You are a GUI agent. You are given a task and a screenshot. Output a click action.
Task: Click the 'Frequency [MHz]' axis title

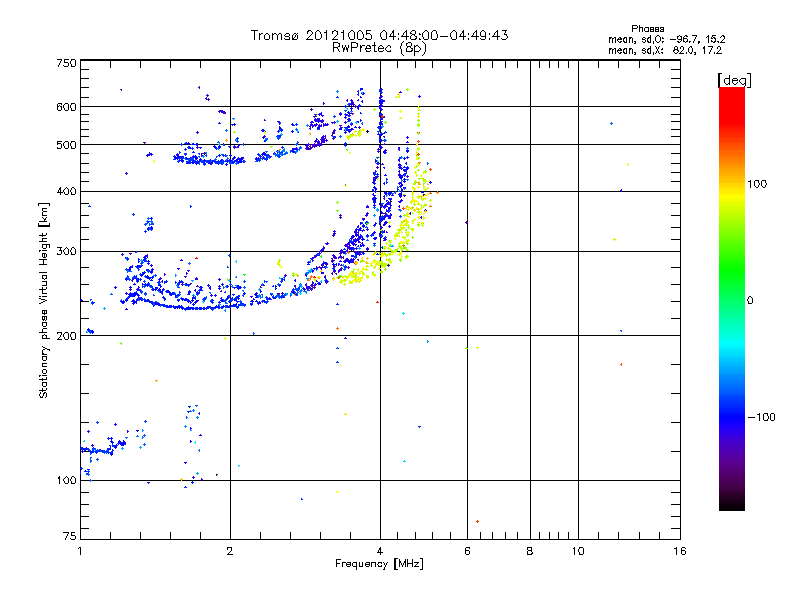(x=379, y=564)
